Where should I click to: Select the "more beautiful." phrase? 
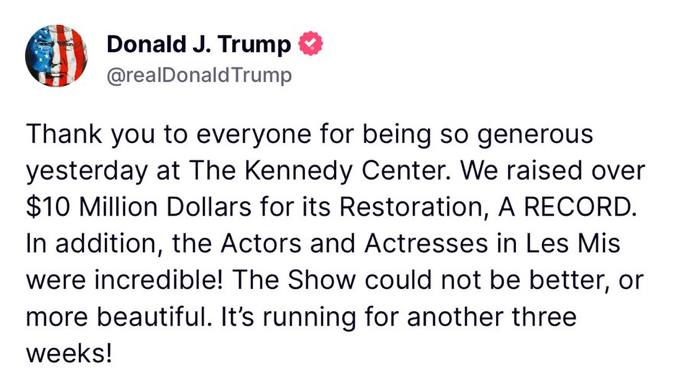pyautogui.click(x=117, y=316)
